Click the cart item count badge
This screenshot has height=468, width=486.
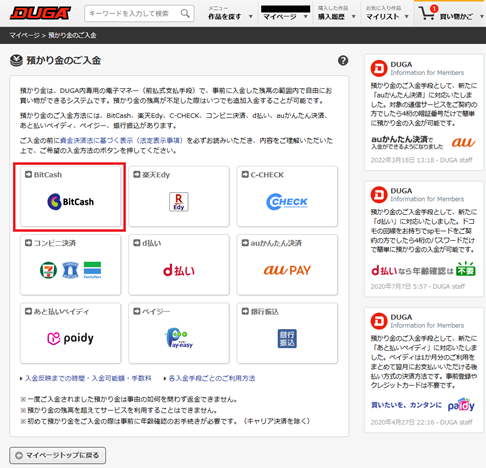tap(434, 9)
